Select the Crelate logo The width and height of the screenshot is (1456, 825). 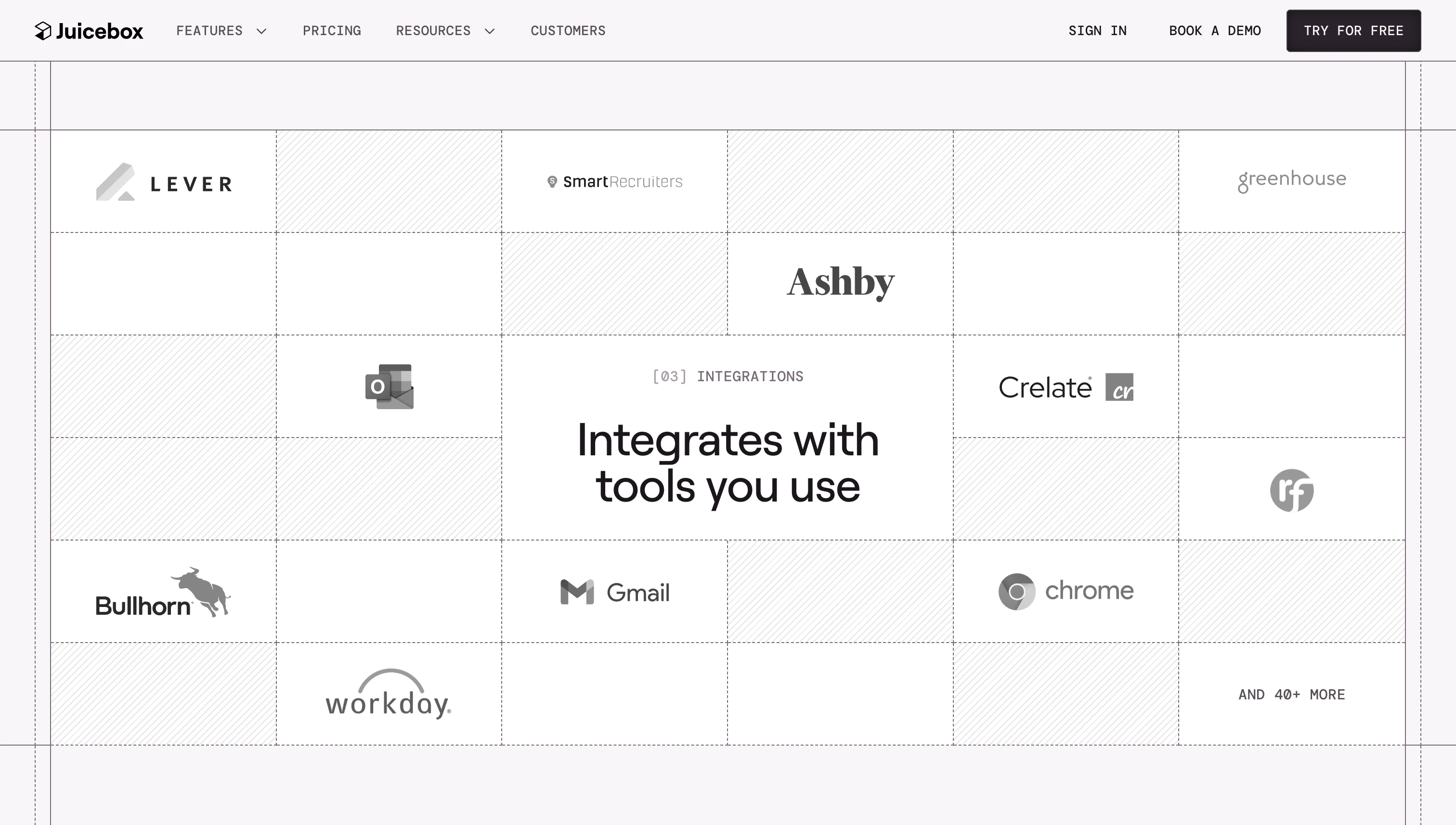[1066, 387]
